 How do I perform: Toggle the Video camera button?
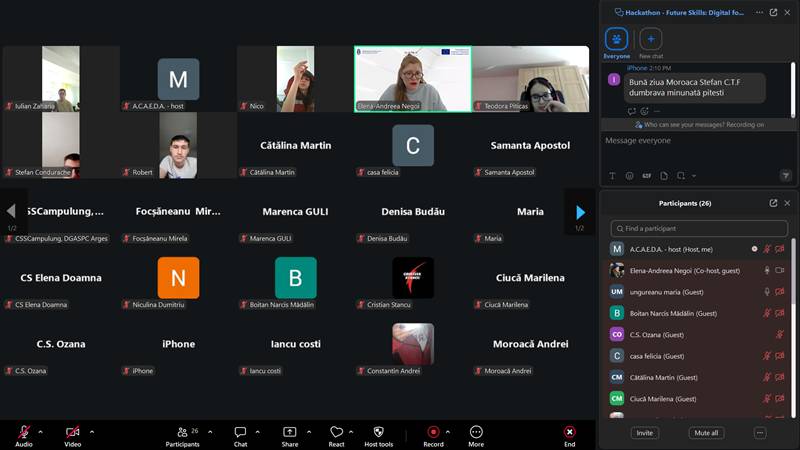72,432
